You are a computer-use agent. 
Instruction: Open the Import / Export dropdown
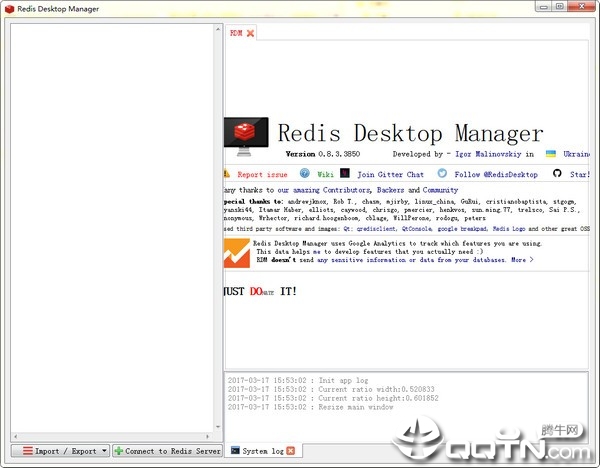pos(60,451)
